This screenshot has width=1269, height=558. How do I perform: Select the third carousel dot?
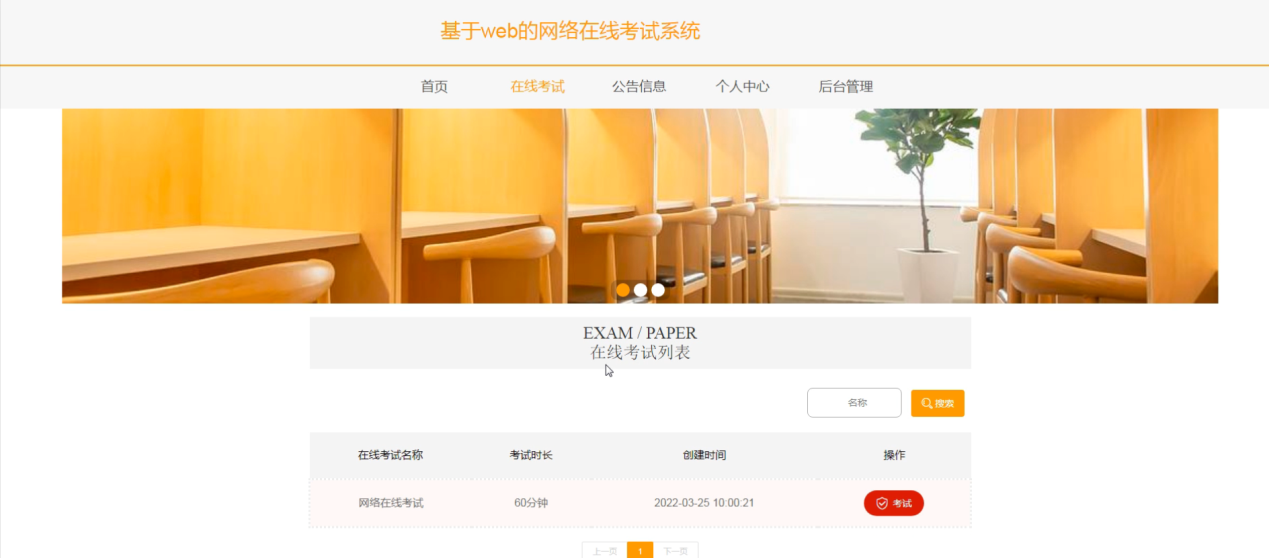coord(658,290)
